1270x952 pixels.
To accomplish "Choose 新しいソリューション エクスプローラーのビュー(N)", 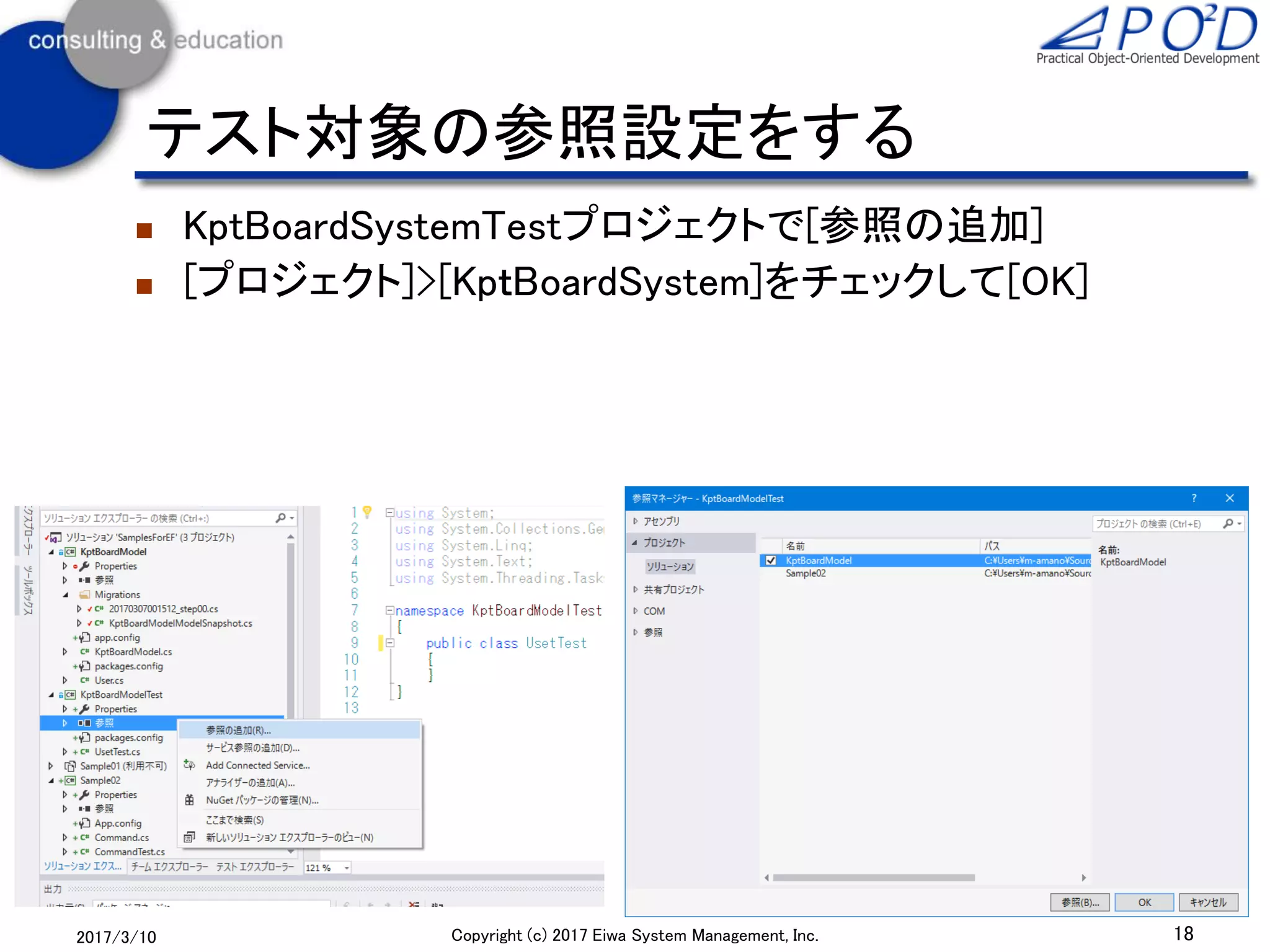I will pos(300,837).
